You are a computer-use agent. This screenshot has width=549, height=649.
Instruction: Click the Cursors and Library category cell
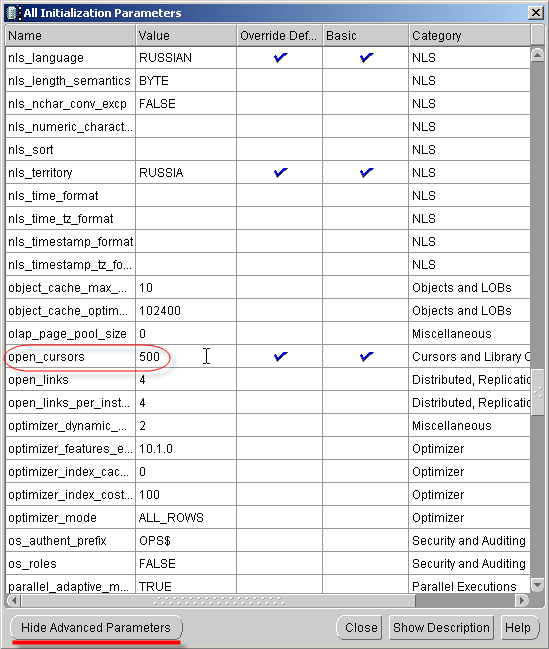coord(471,356)
